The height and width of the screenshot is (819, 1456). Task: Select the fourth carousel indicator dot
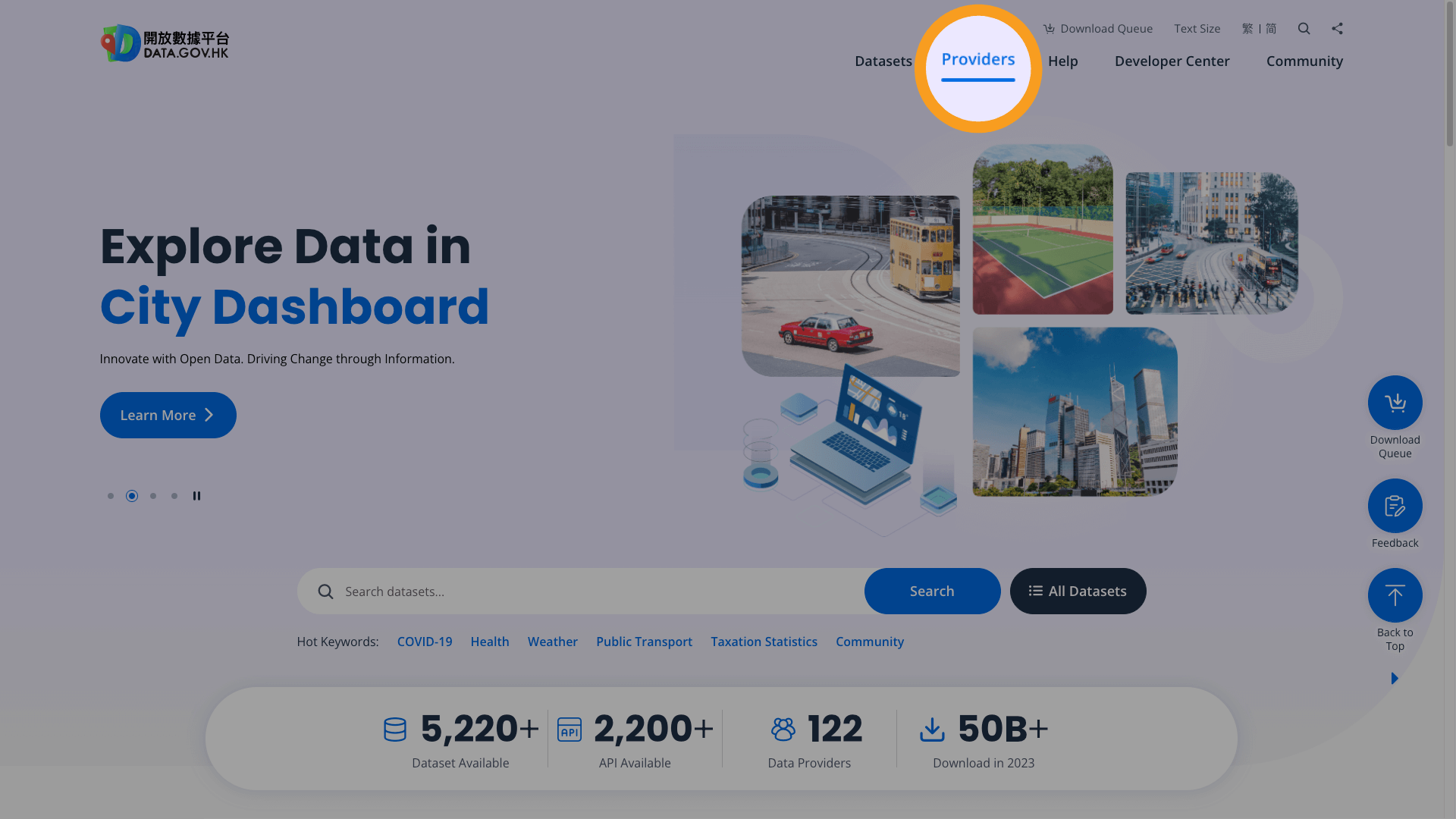tap(174, 495)
